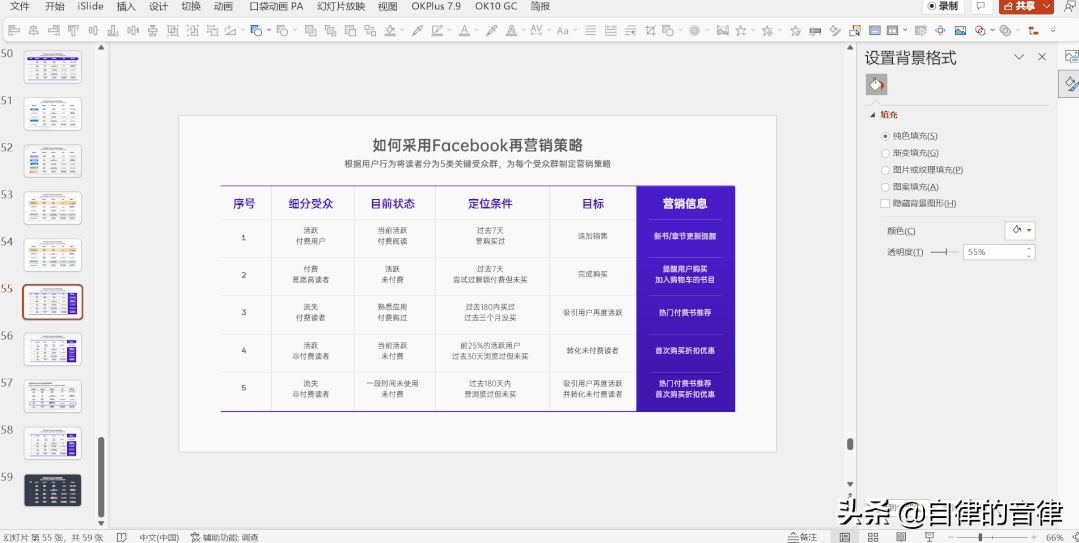Select slide 52 thumbnail
Screen dimensions: 1079x543
click(53, 160)
